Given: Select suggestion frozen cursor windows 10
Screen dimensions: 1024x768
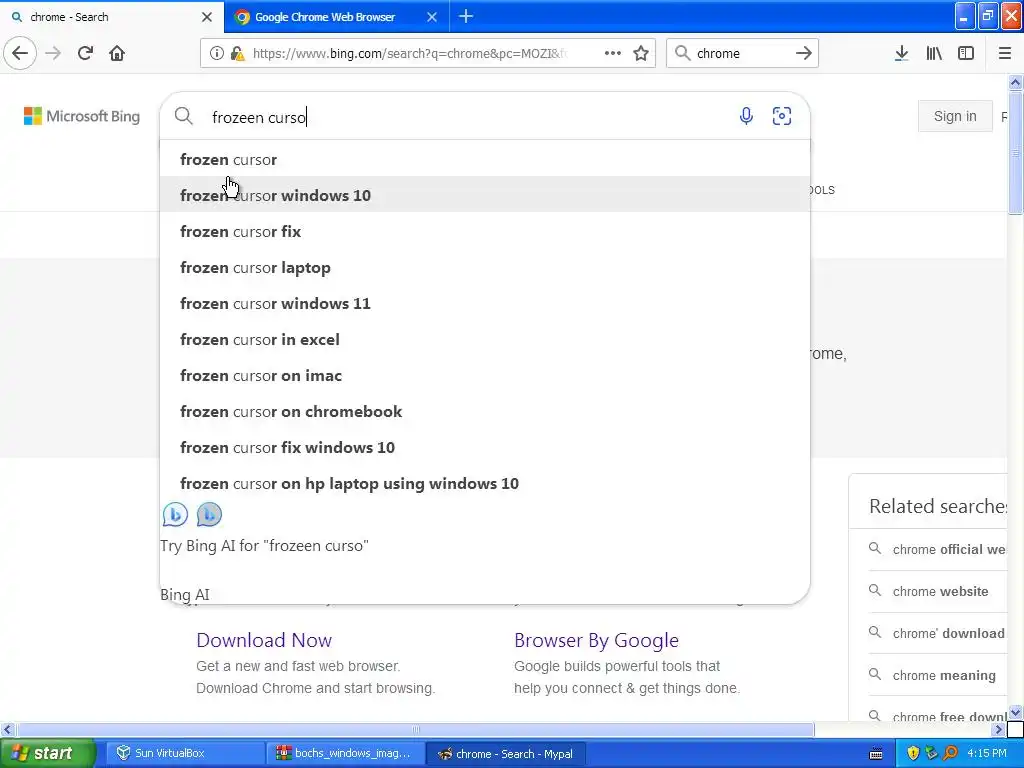Looking at the screenshot, I should (x=485, y=195).
